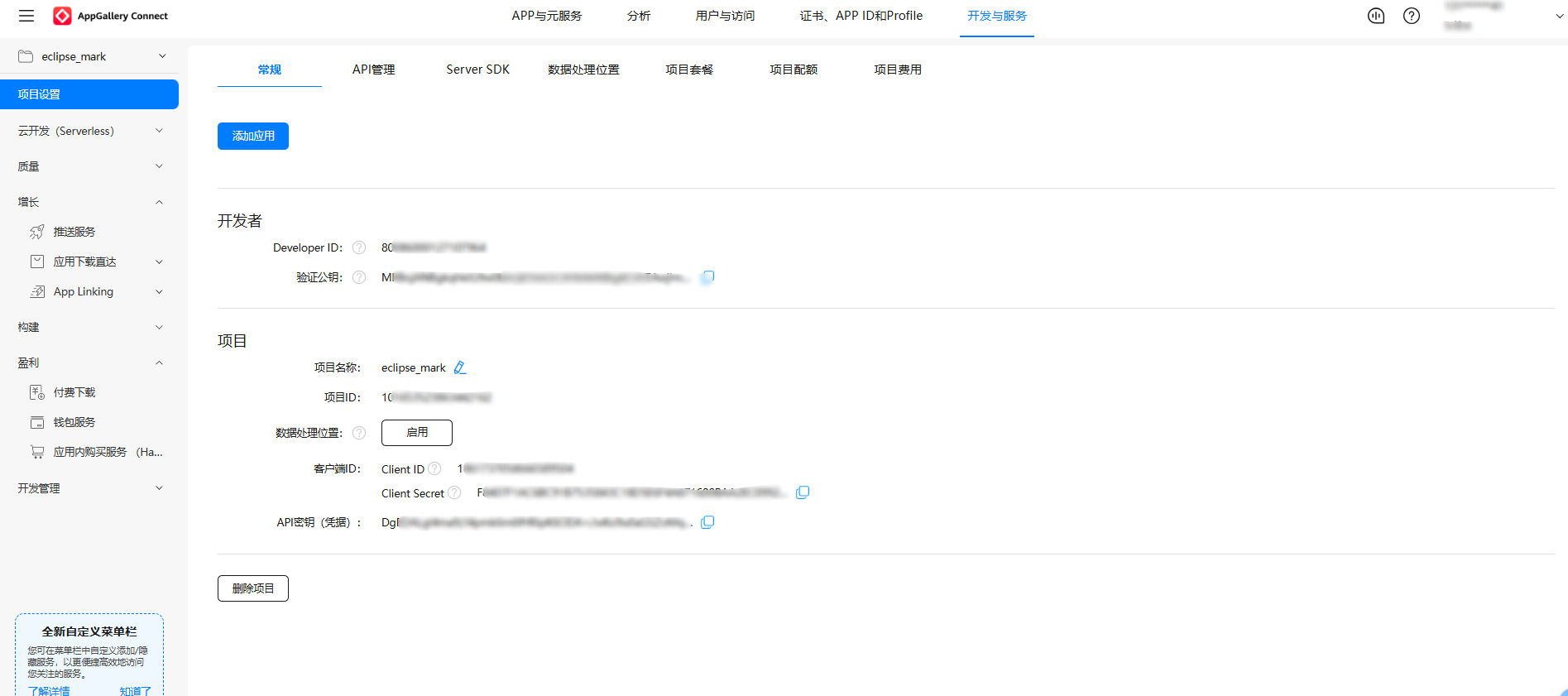Image resolution: width=1568 pixels, height=696 pixels.
Task: Dismiss the tip with 知道了
Action: [x=136, y=690]
